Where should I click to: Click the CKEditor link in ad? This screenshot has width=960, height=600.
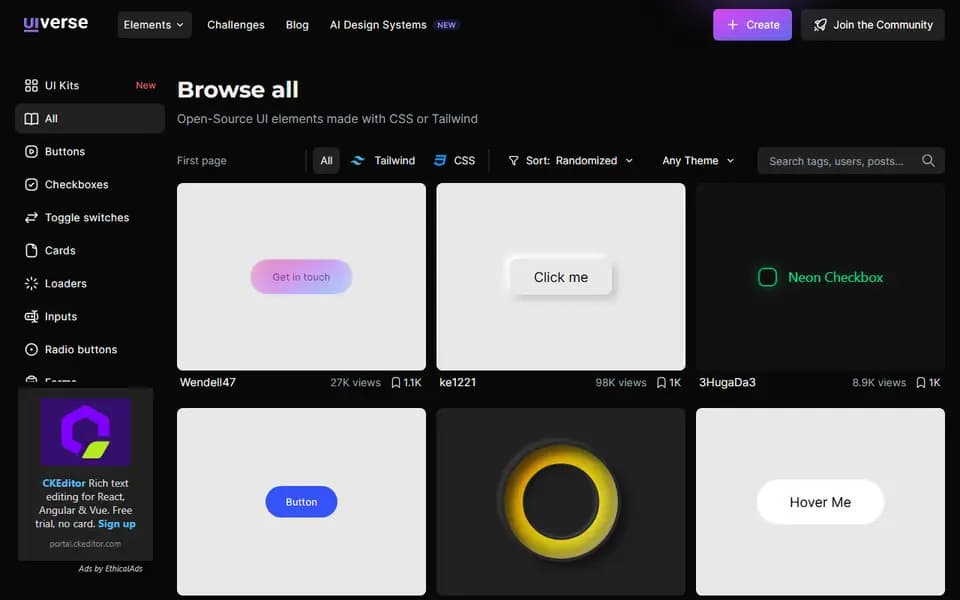64,483
